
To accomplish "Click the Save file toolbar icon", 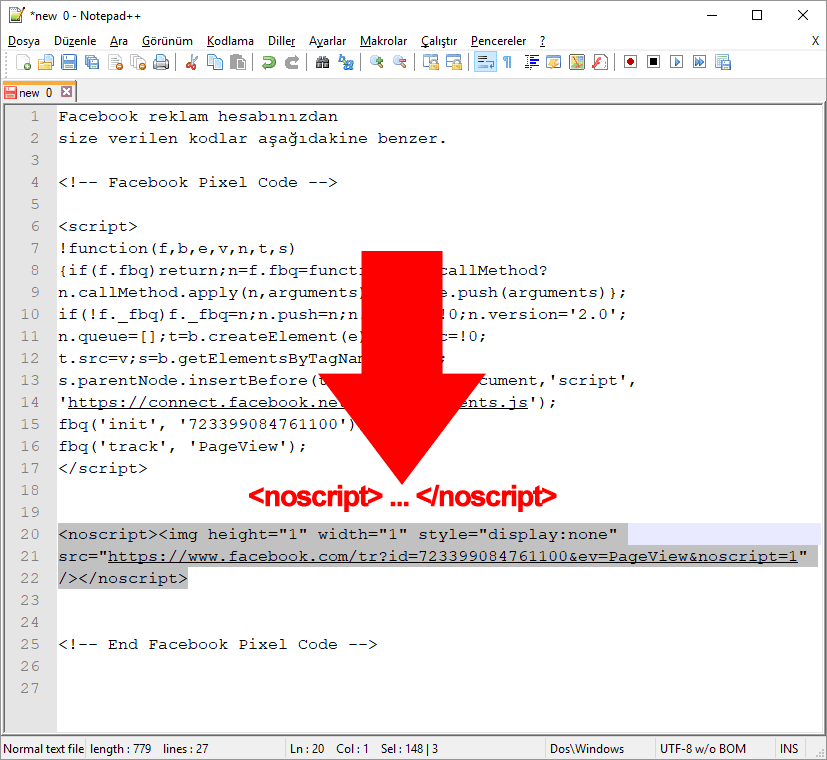I will [69, 63].
